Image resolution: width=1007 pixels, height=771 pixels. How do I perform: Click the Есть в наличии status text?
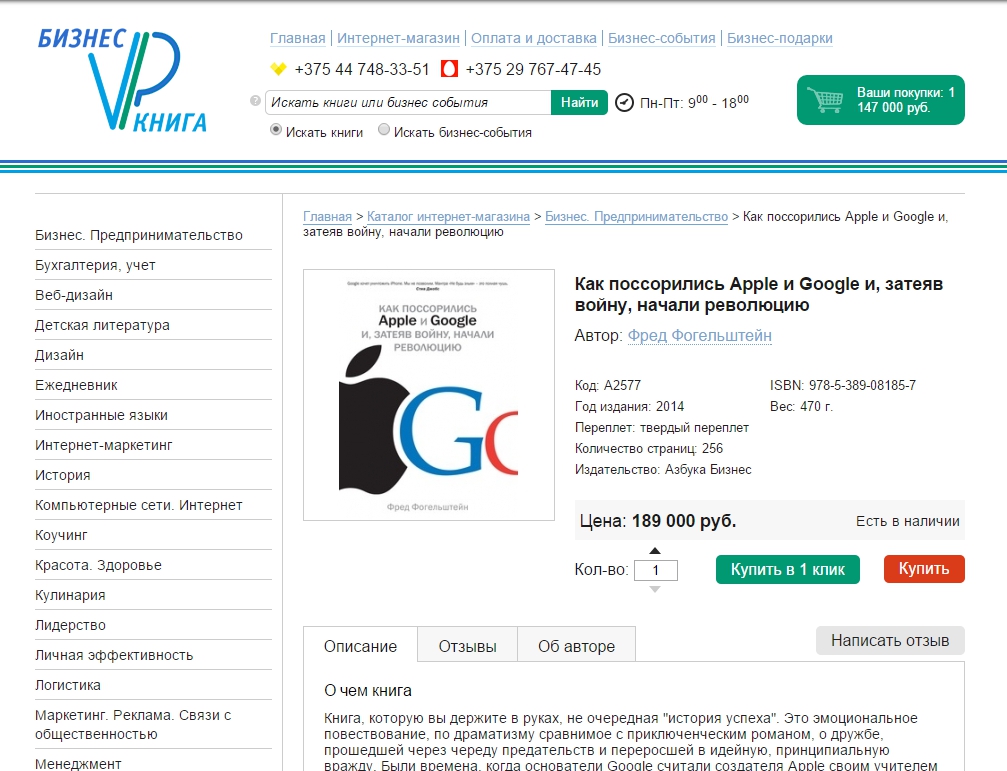click(x=907, y=521)
